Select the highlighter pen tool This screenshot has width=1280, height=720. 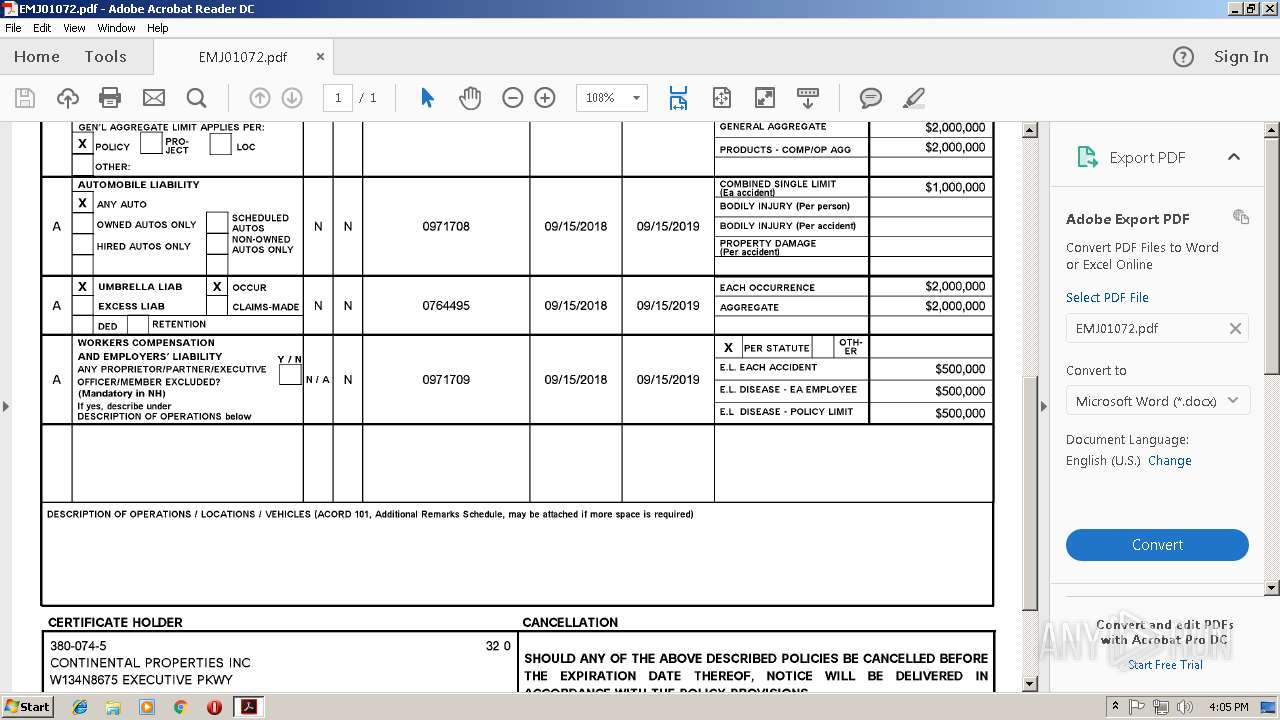pos(913,98)
